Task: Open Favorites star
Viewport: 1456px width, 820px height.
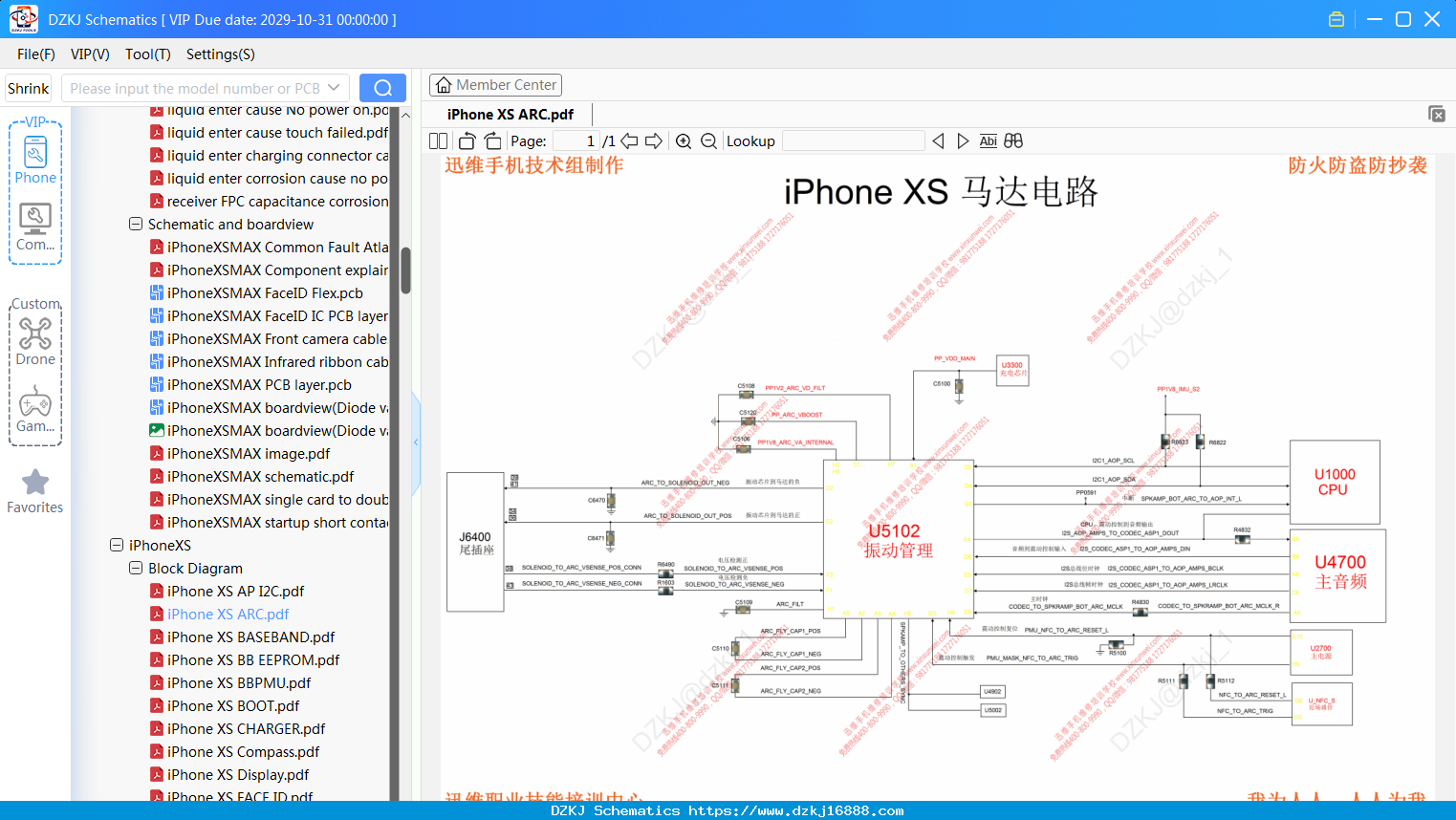Action: click(35, 491)
